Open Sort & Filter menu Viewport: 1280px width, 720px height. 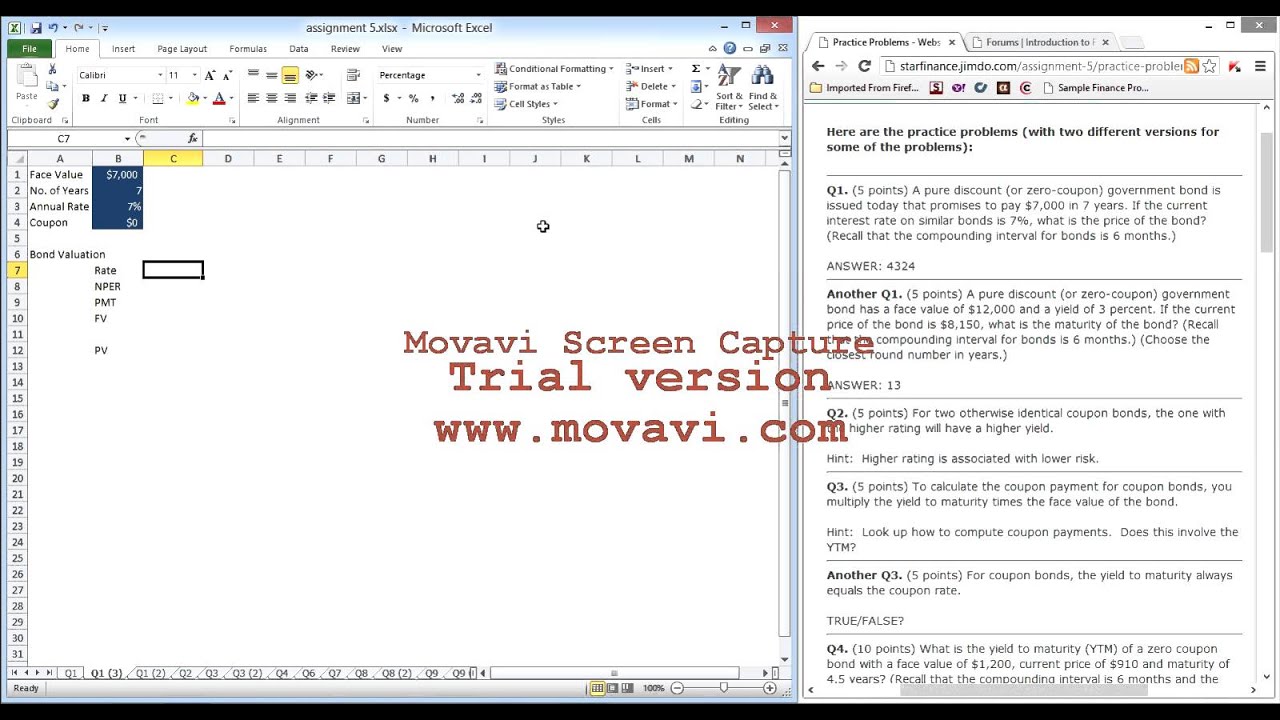point(729,88)
